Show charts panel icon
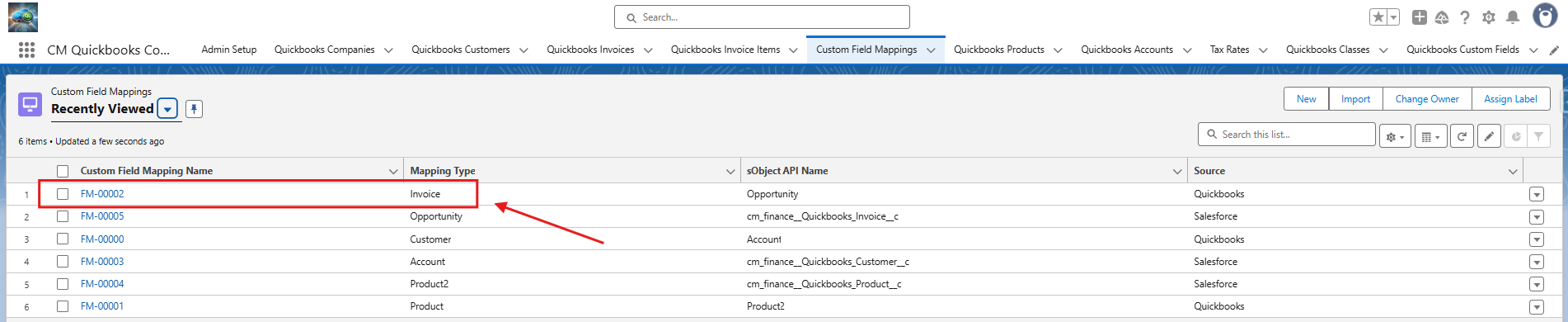The height and width of the screenshot is (322, 1568). tap(1516, 137)
